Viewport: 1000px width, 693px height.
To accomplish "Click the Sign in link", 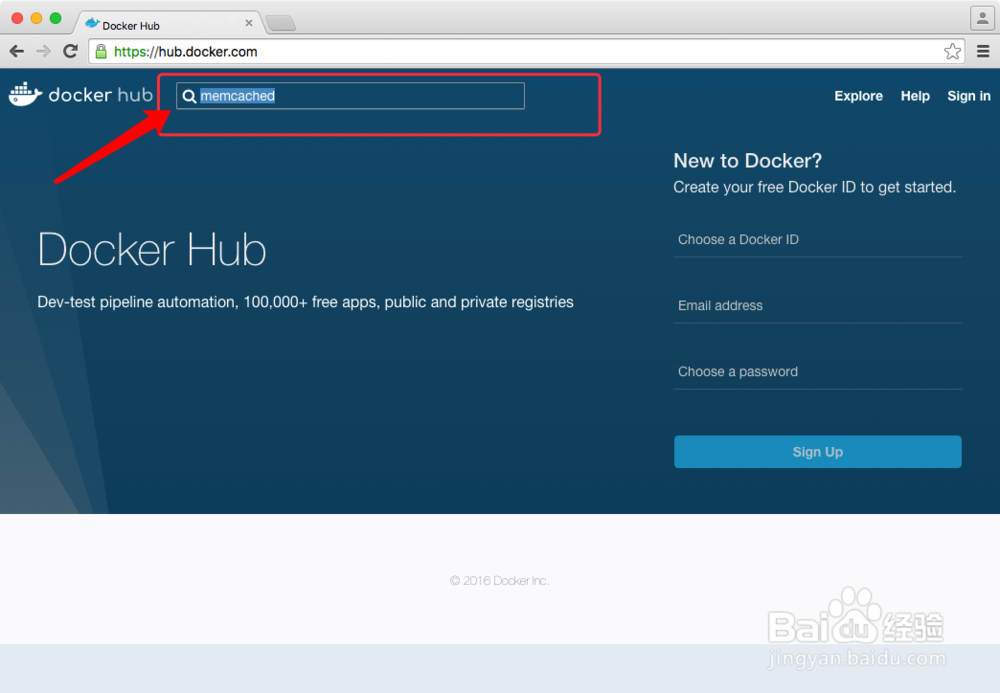I will coord(969,96).
